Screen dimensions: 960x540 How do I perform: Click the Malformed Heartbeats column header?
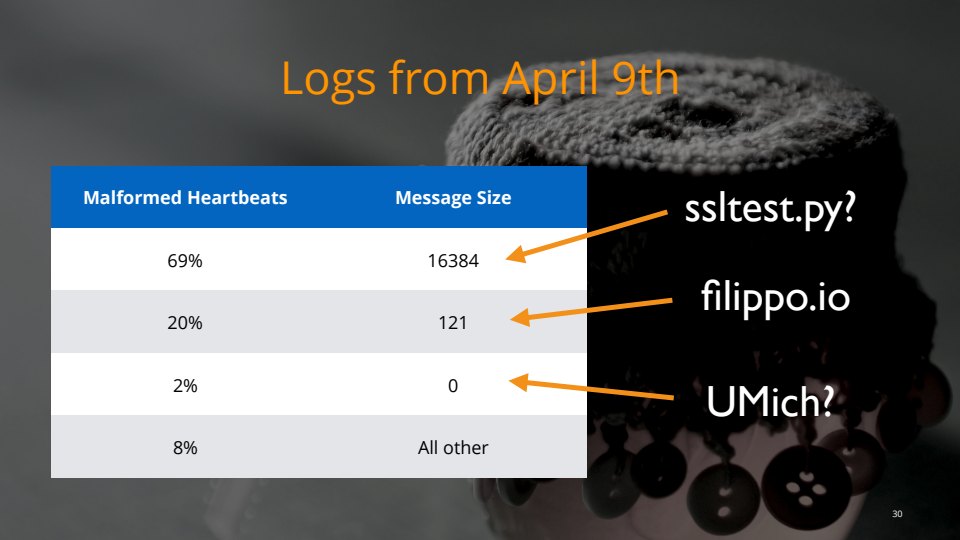coord(185,198)
